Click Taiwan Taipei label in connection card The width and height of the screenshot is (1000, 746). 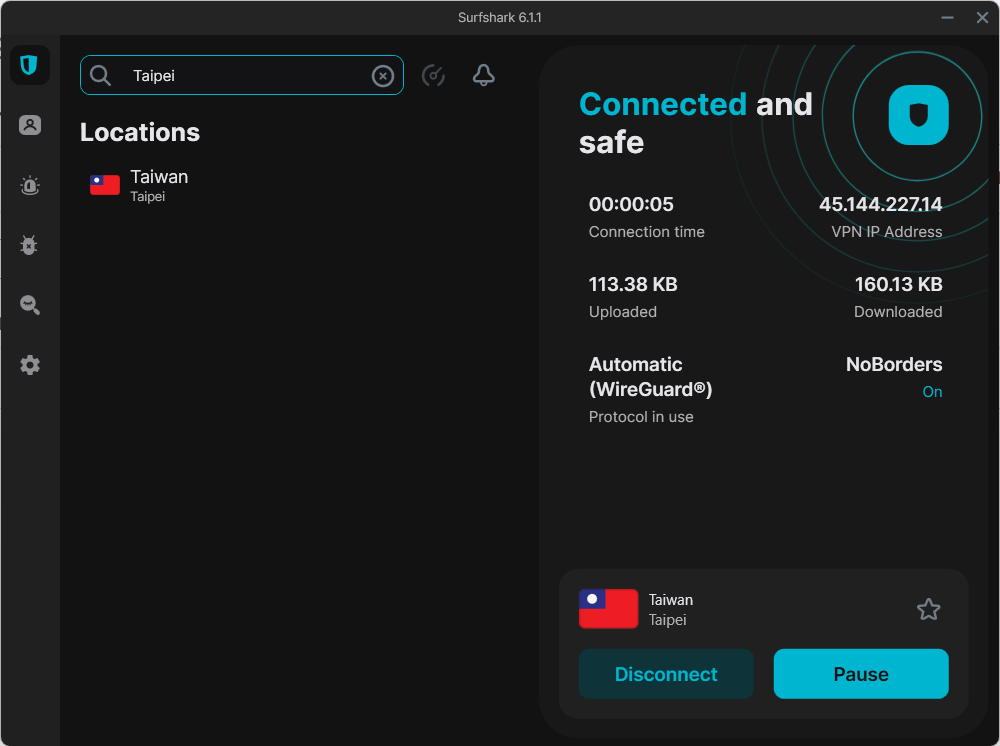670,610
